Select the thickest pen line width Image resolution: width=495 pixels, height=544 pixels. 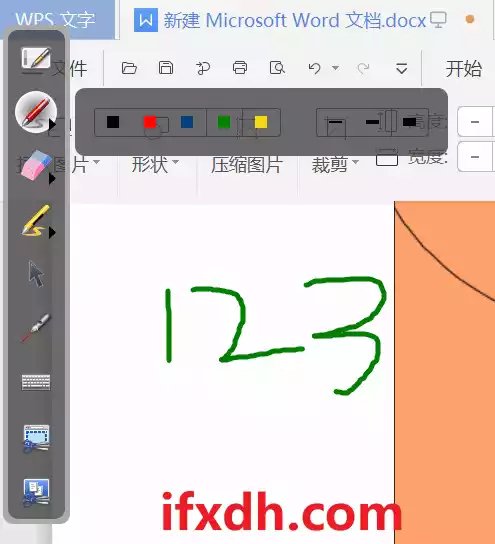pyautogui.click(x=409, y=122)
